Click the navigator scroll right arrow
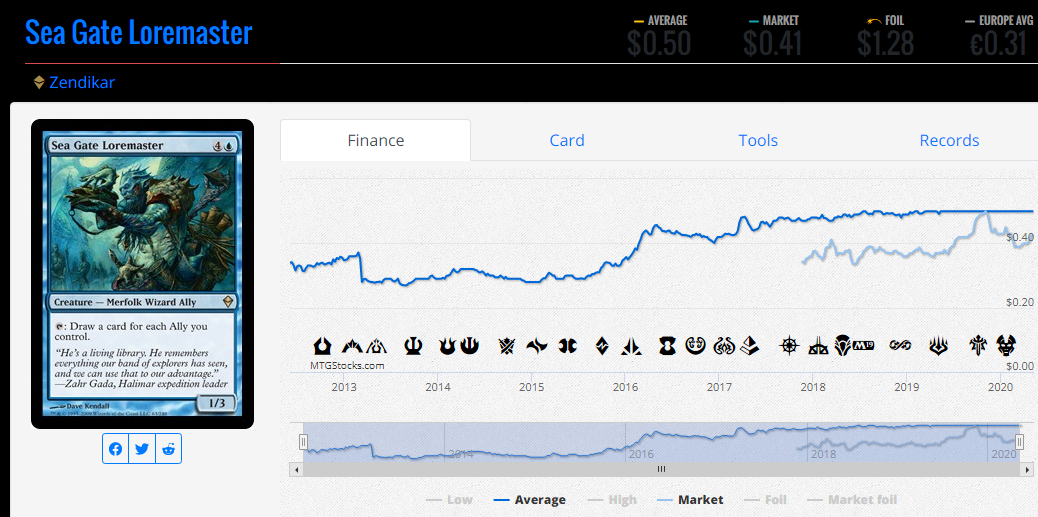 1027,469
